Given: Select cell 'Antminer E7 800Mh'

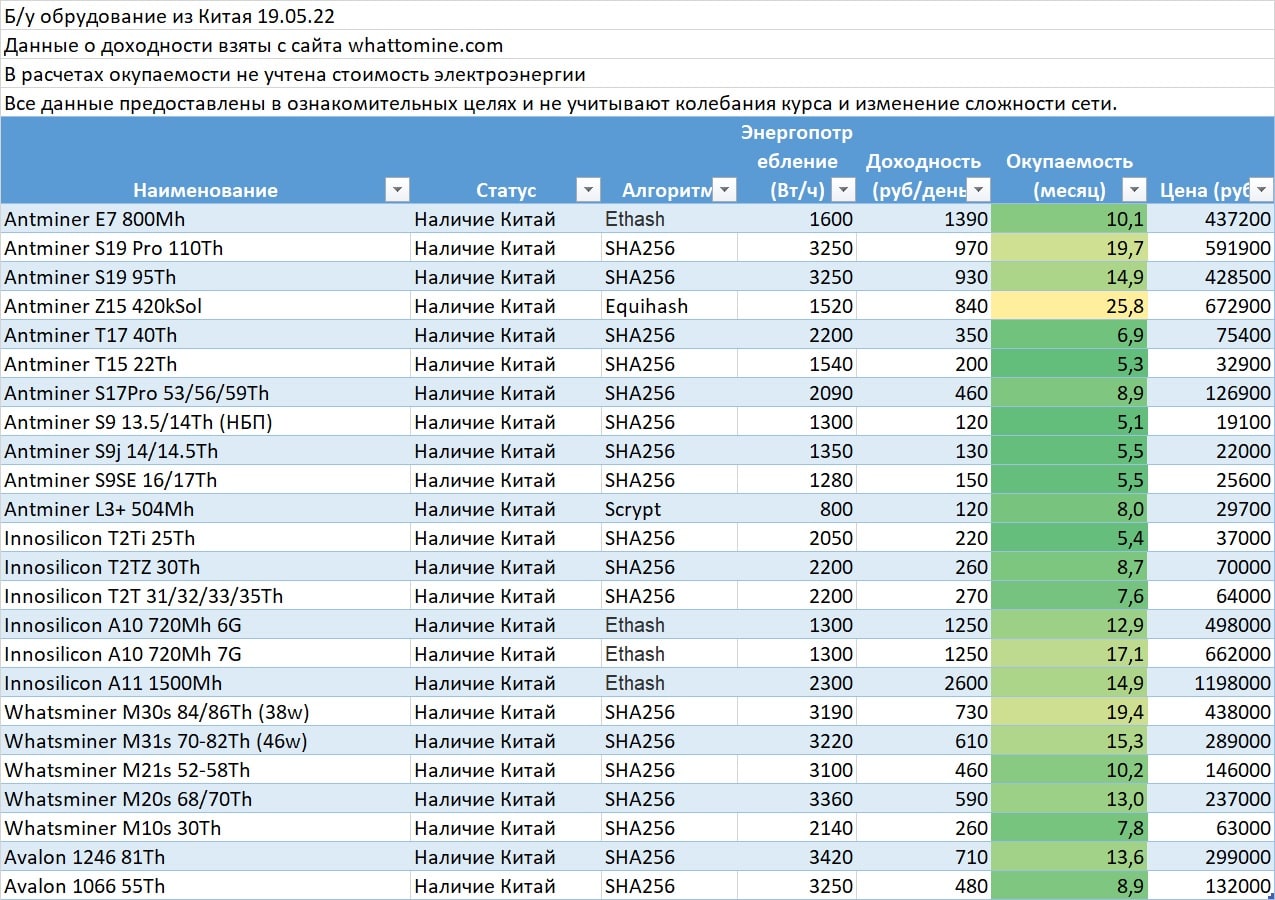Looking at the screenshot, I should pos(205,219).
